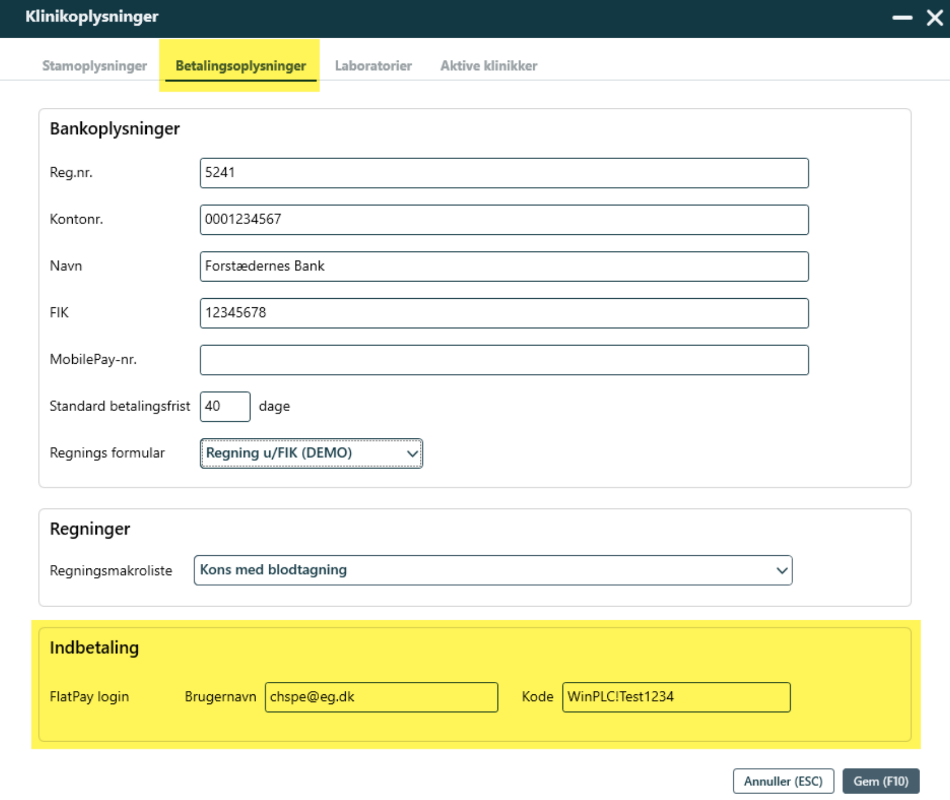The height and width of the screenshot is (800, 950).
Task: Switch to the Stamoplysninger tab
Action: 94,66
